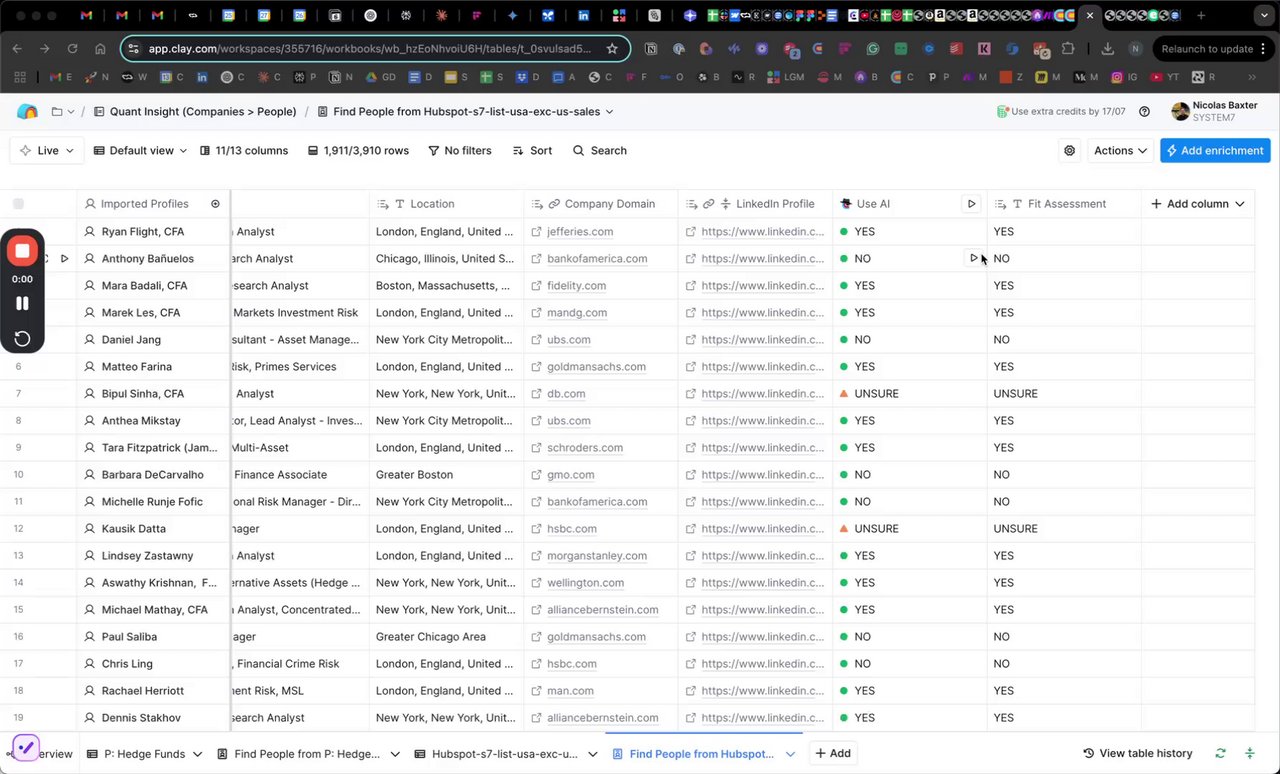Tick the select-all rows checkbox

18,204
